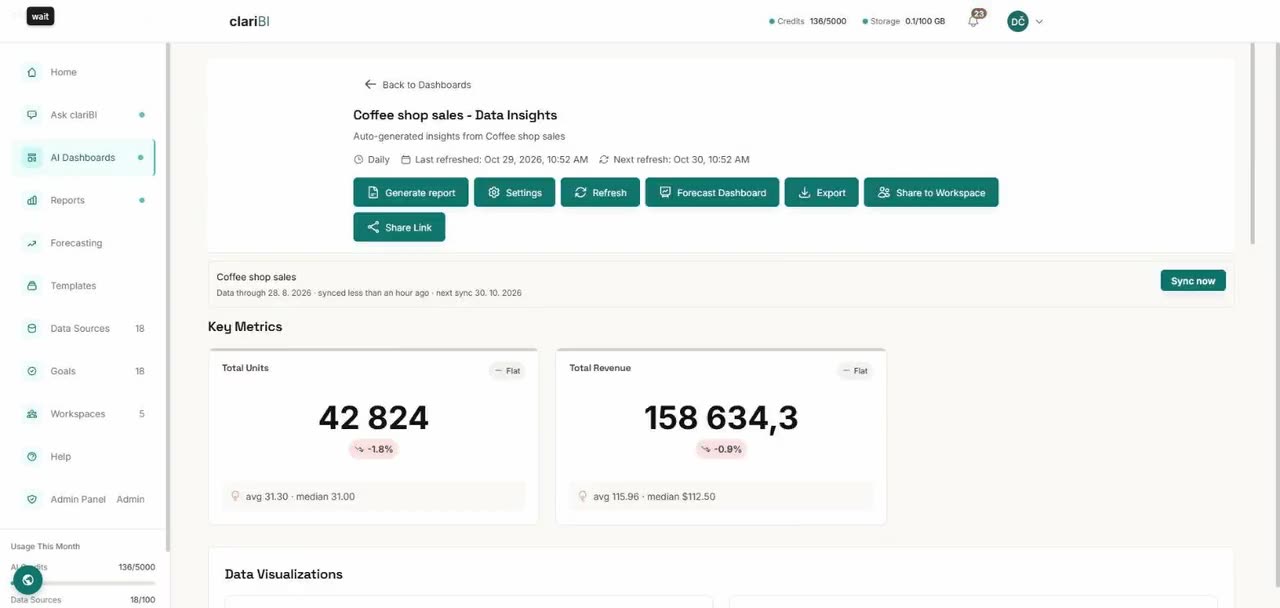Click the back arrow icon

coord(370,85)
